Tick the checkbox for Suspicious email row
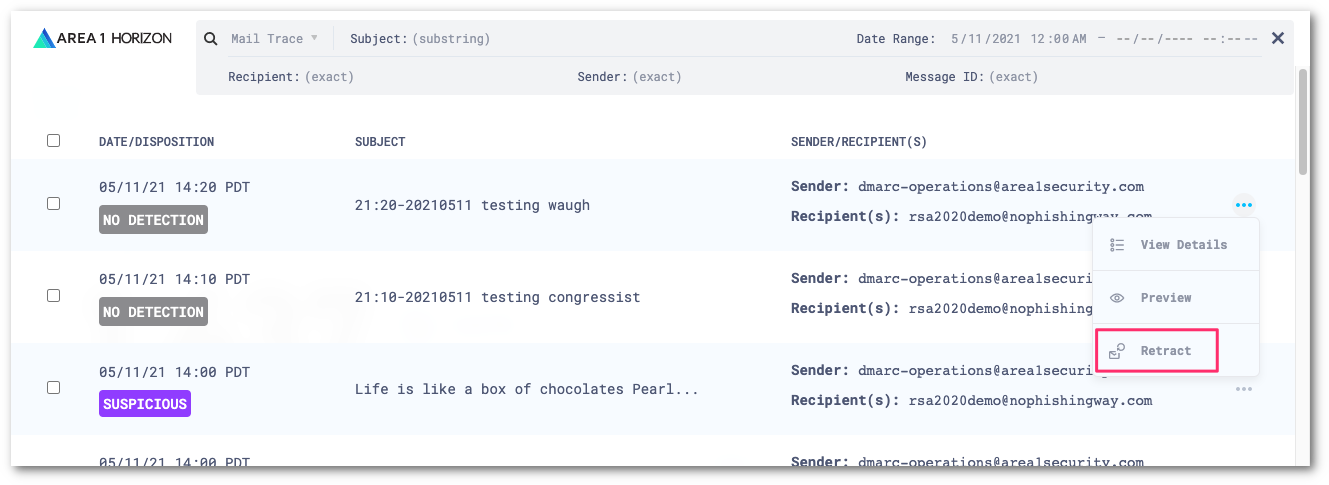 [54, 387]
